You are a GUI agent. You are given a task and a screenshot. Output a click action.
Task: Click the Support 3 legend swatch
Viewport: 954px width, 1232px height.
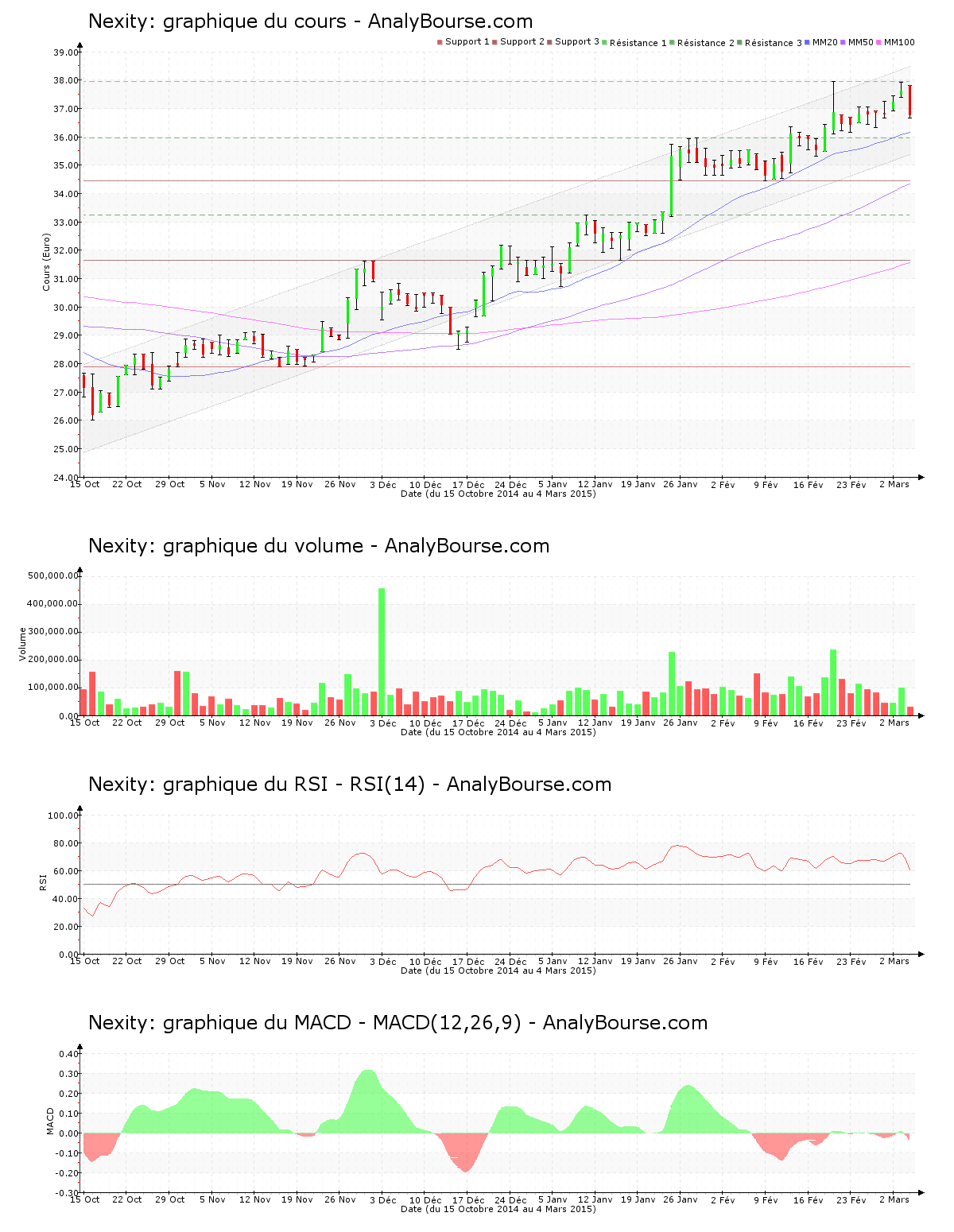[x=549, y=42]
